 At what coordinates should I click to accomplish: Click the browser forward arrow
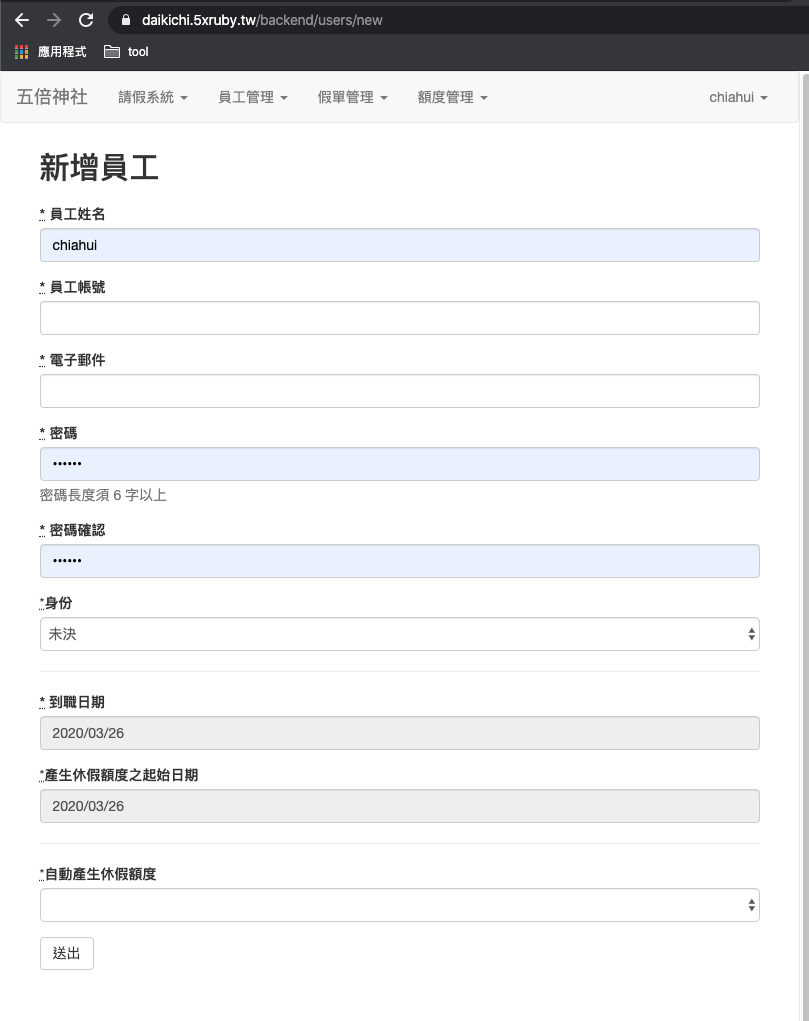[x=54, y=20]
